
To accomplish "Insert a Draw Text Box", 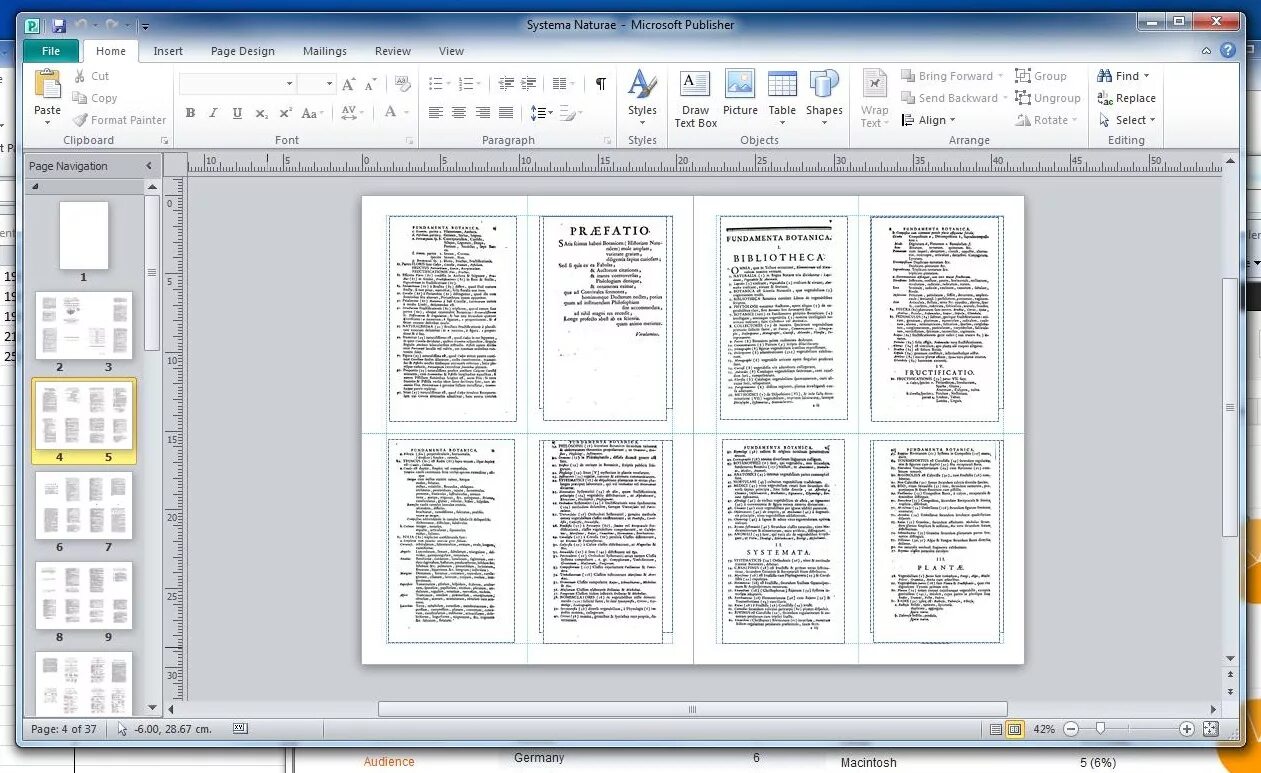I will point(695,98).
